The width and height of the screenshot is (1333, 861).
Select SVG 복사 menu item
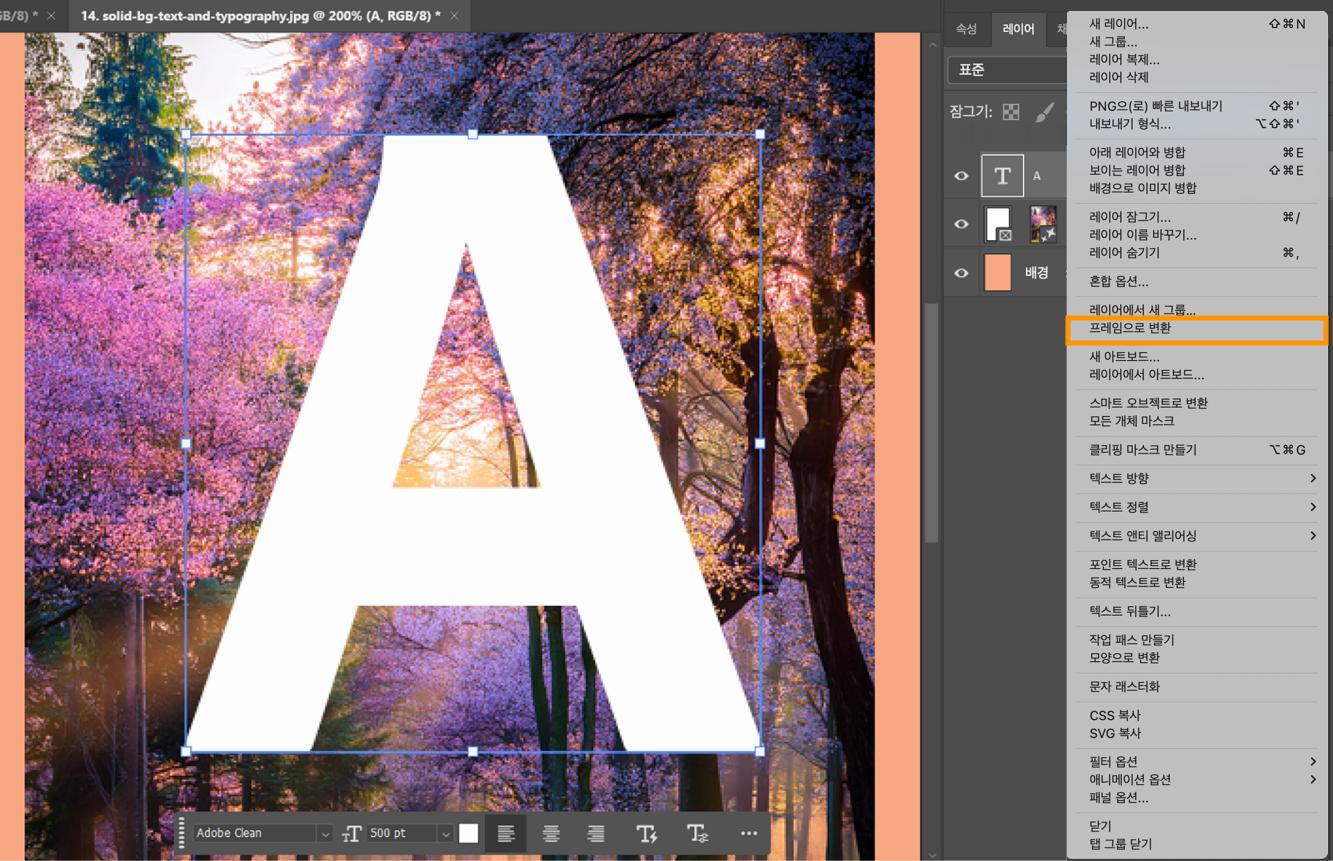pyautogui.click(x=1198, y=734)
